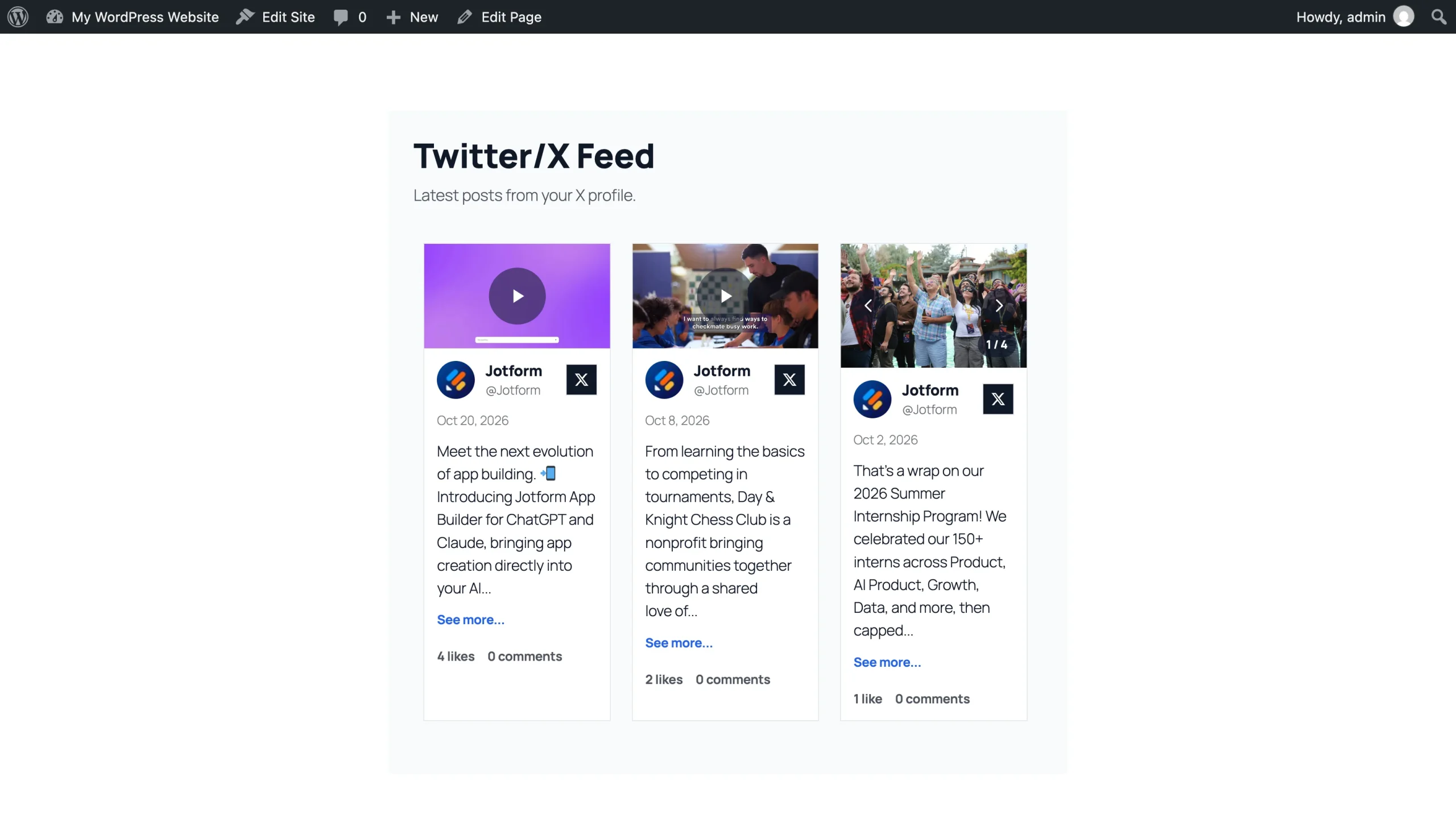The height and width of the screenshot is (839, 1456).
Task: Click the Oct 20, 2026 date
Action: pos(473,420)
